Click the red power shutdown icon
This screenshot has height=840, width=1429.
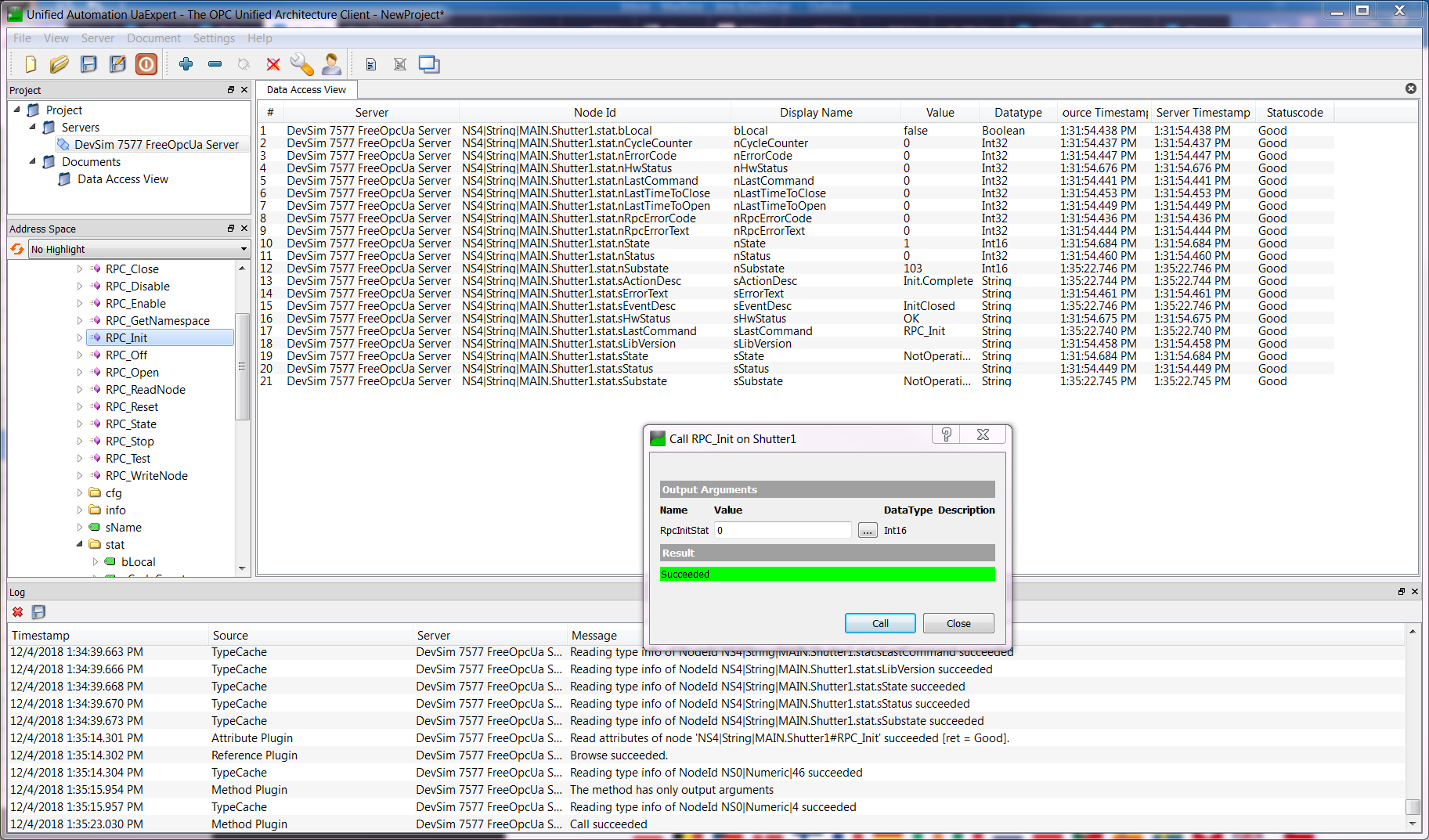(x=146, y=64)
